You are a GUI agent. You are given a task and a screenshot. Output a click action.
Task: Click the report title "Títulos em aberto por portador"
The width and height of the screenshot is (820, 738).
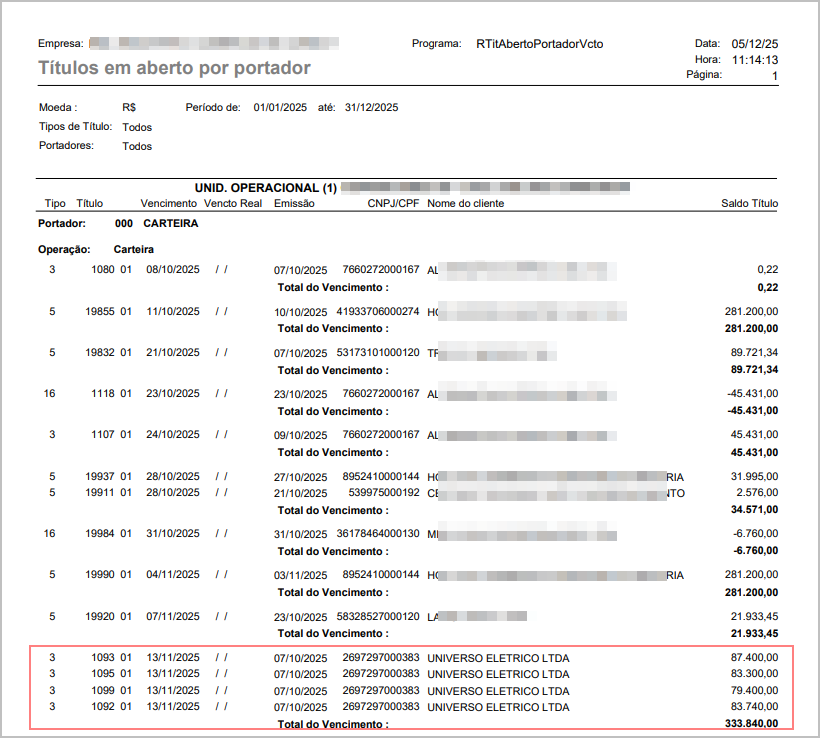(x=174, y=68)
